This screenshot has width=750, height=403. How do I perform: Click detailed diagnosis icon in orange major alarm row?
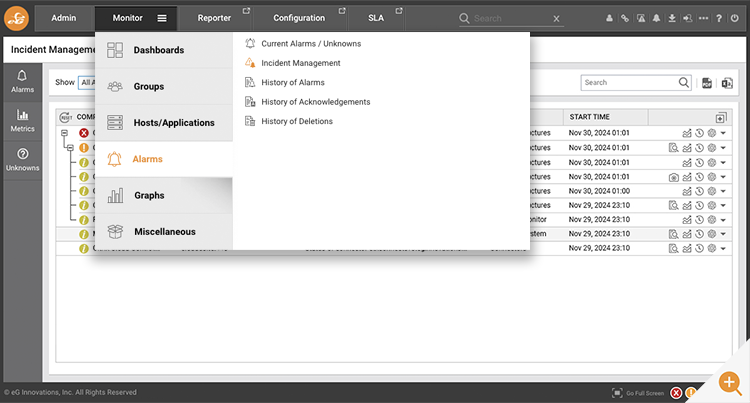click(x=673, y=148)
